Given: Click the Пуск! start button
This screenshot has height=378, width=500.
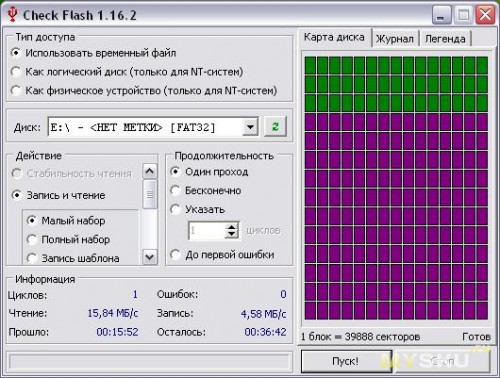Looking at the screenshot, I should tap(346, 361).
